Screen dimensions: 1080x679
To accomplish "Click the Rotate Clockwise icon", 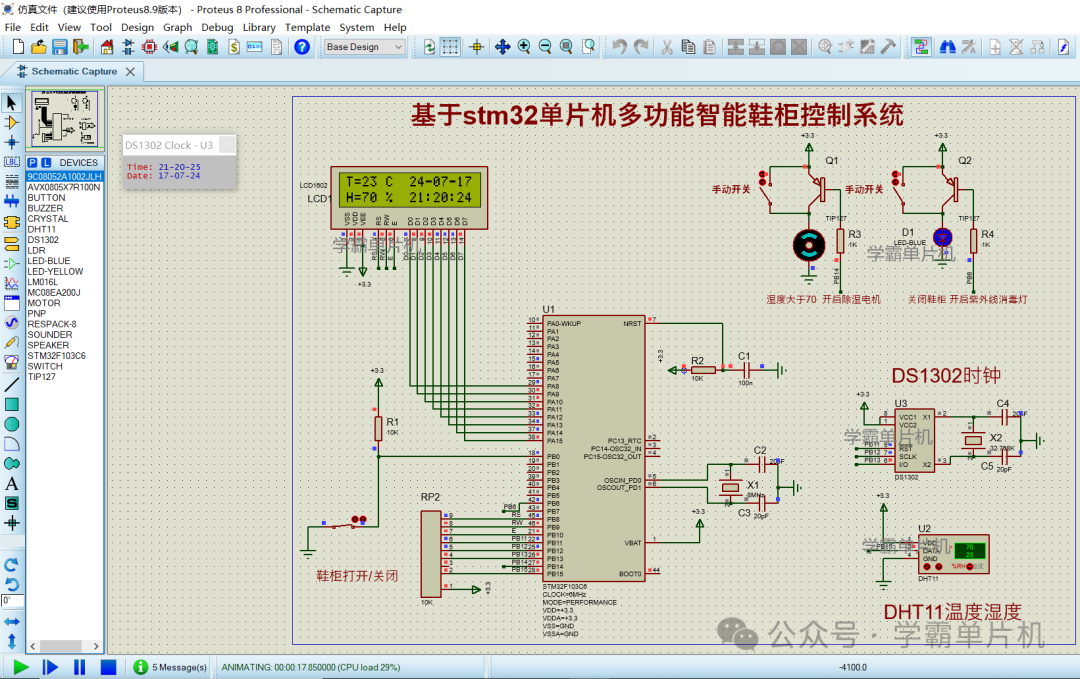I will (x=12, y=565).
